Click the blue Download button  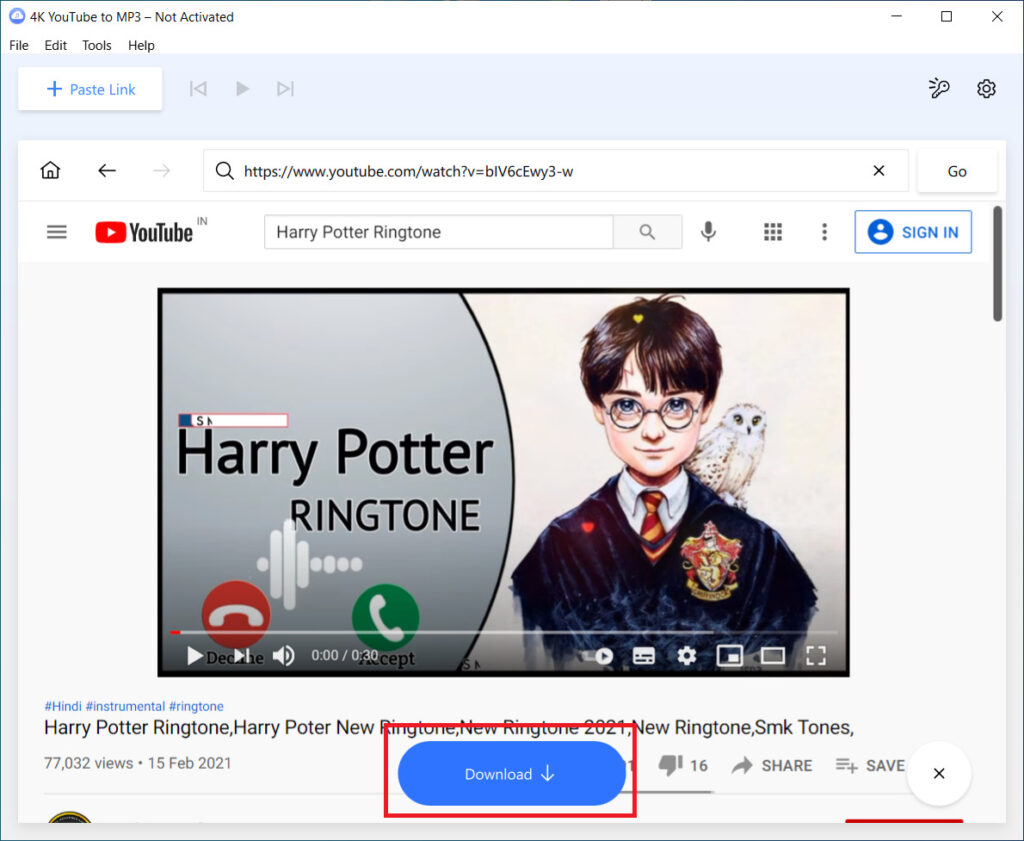click(x=511, y=774)
